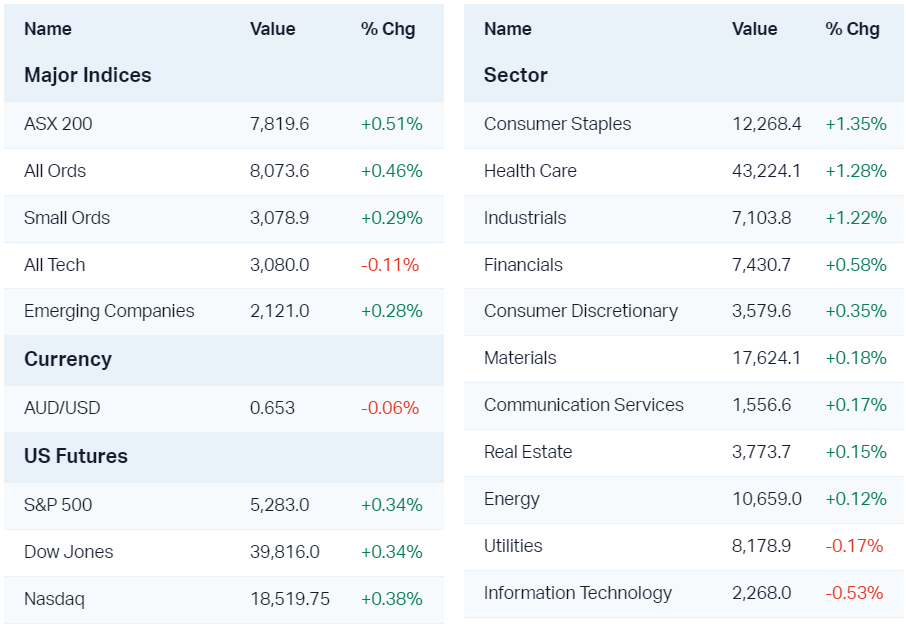Image resolution: width=906 pixels, height=627 pixels.
Task: Click the Utilities -0.17% change value
Action: (x=854, y=546)
